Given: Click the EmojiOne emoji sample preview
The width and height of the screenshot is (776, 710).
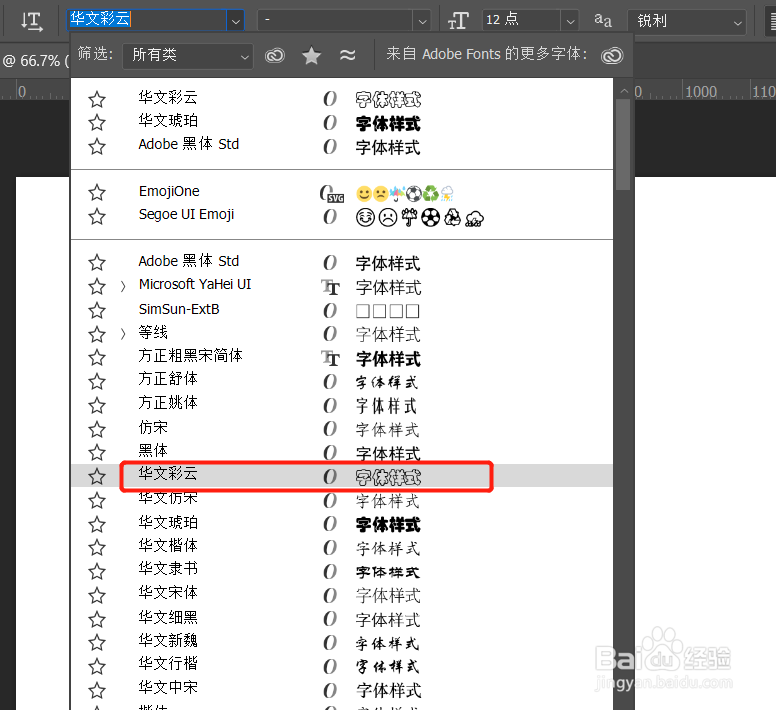Looking at the screenshot, I should (x=405, y=193).
